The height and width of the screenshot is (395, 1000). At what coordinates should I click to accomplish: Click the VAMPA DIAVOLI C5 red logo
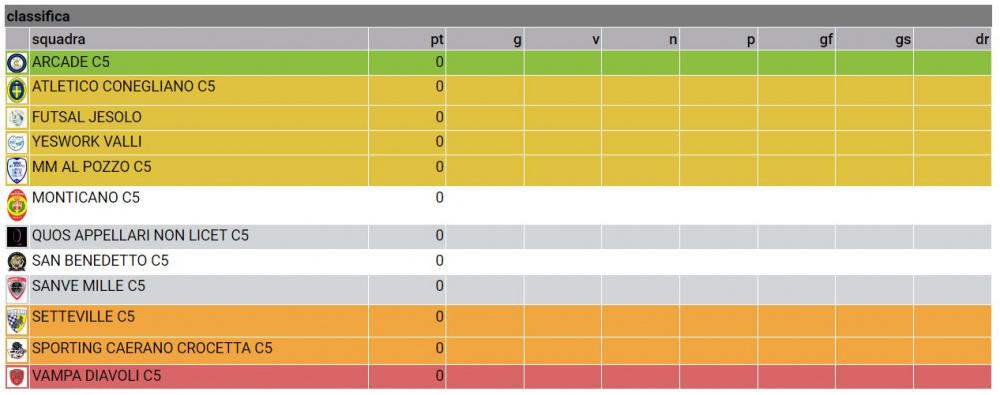17,376
